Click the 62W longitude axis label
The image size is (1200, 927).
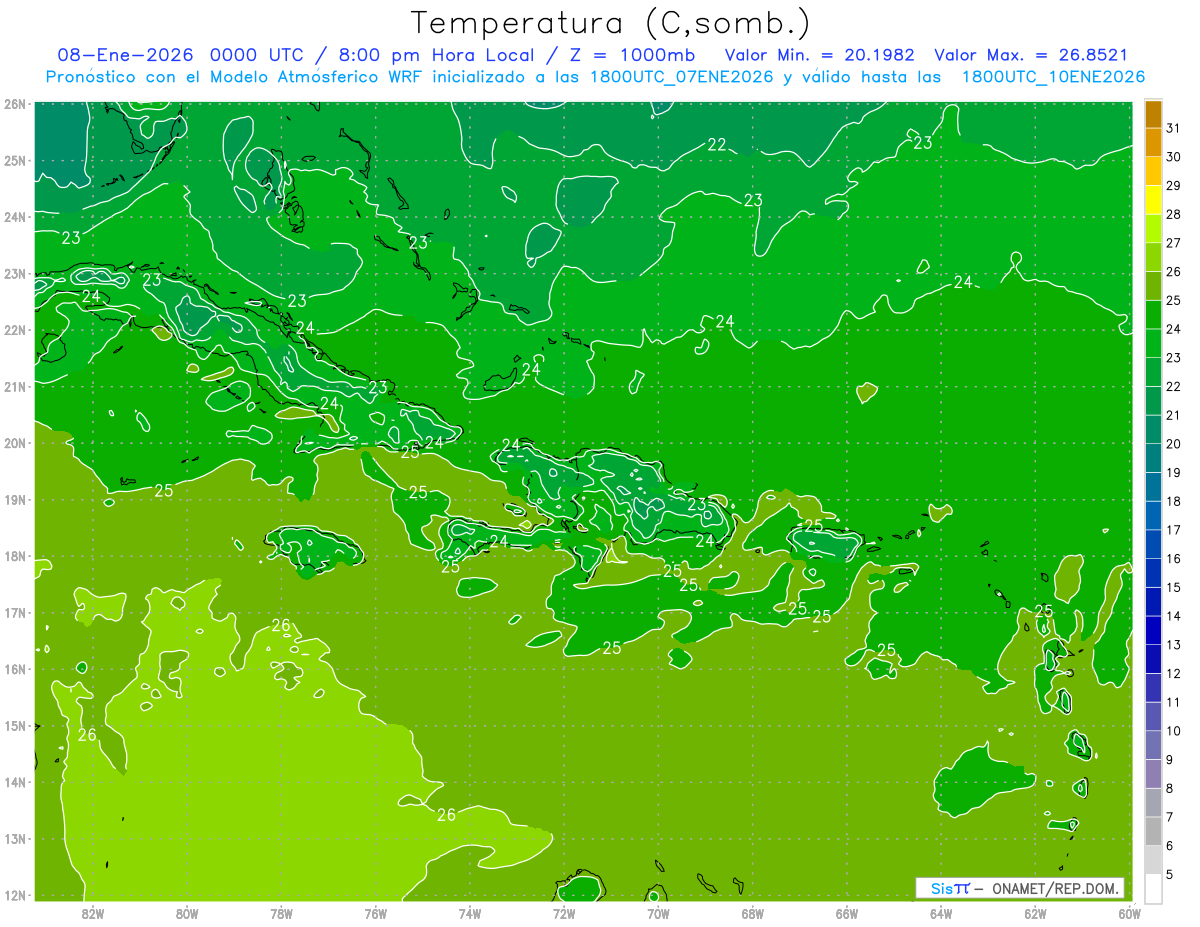tap(1035, 912)
